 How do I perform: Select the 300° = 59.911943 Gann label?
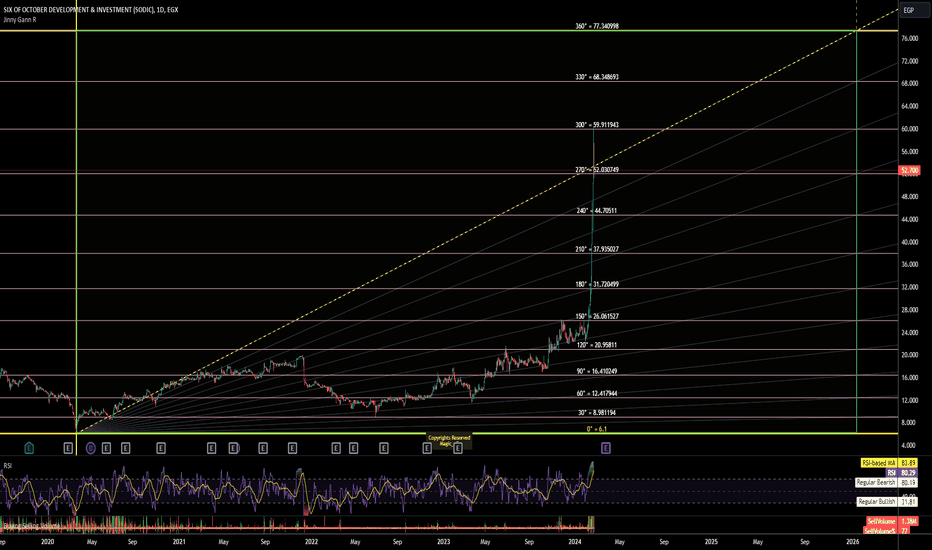point(597,125)
